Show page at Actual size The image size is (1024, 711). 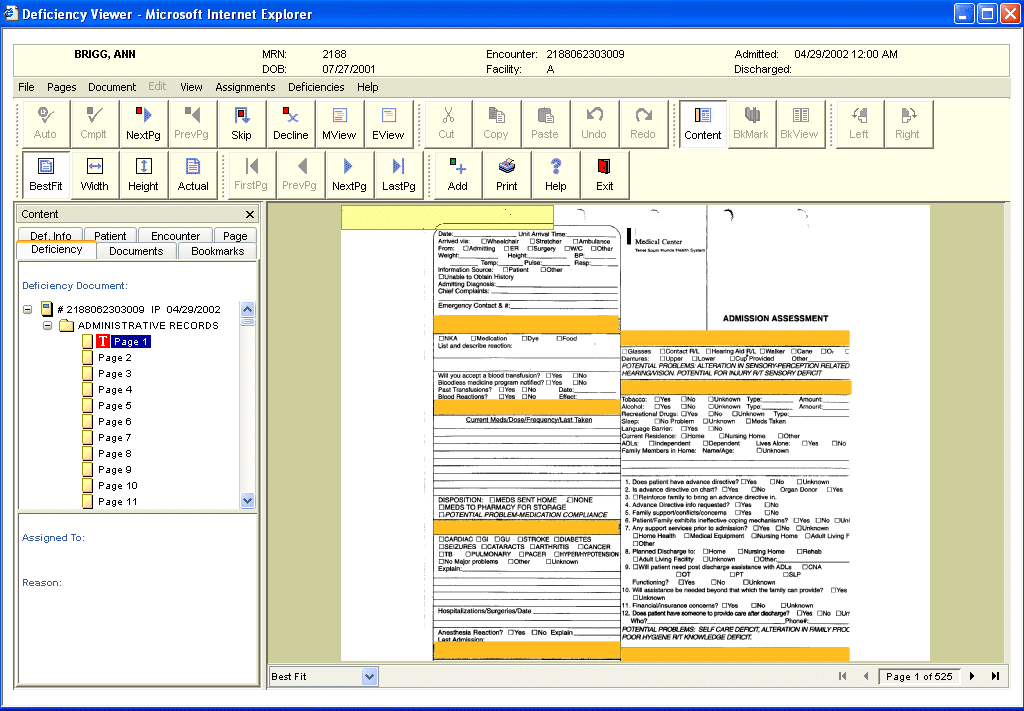click(x=193, y=174)
